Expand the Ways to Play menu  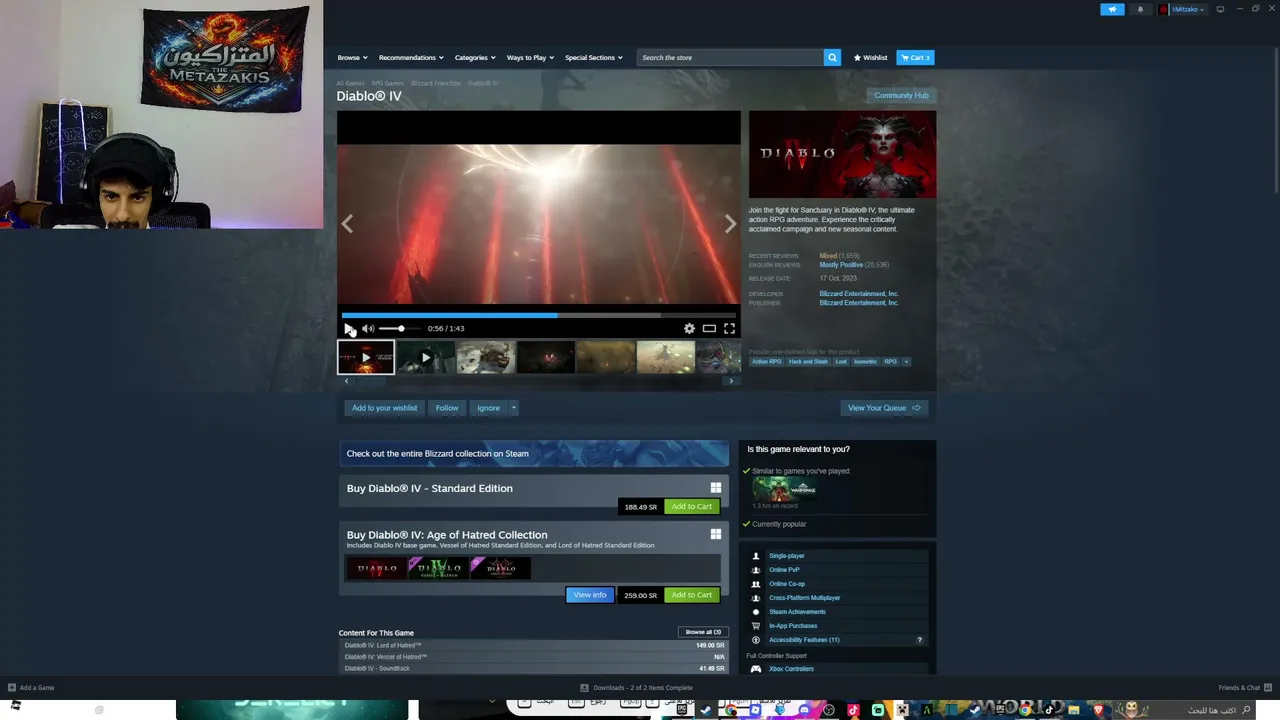pyautogui.click(x=530, y=57)
